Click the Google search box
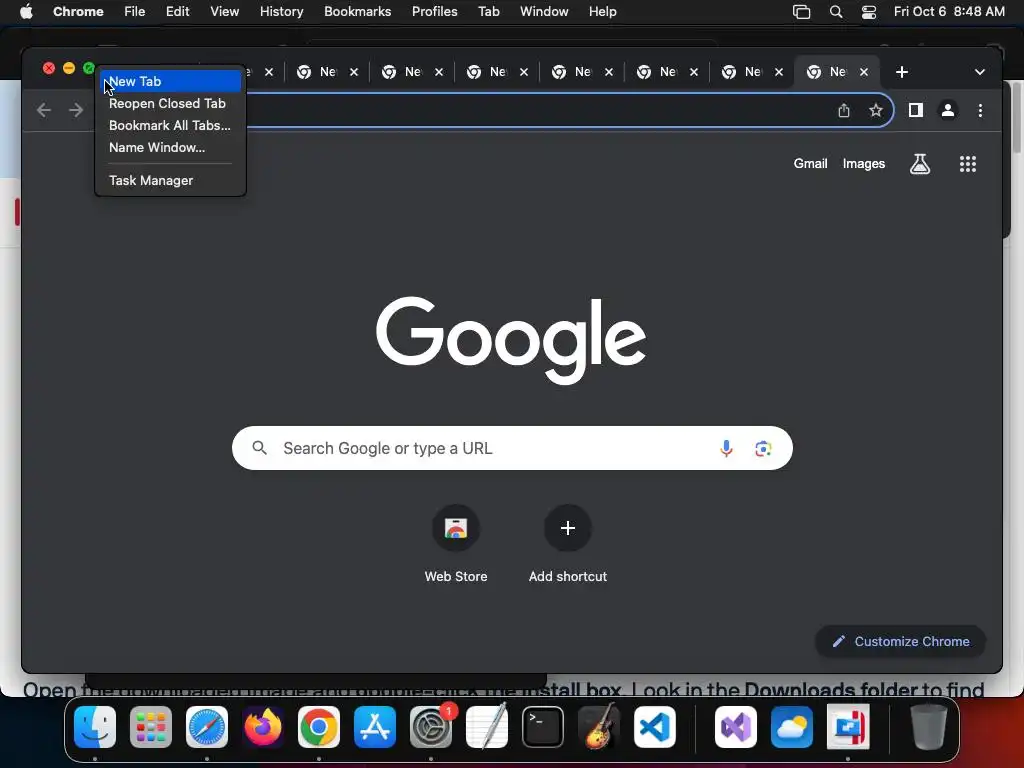Image resolution: width=1024 pixels, height=768 pixels. (512, 448)
